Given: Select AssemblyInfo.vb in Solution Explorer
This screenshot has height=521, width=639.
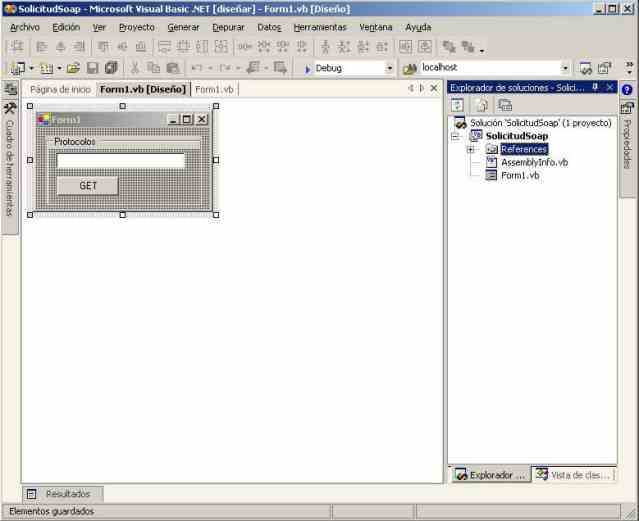Looking at the screenshot, I should (534, 163).
